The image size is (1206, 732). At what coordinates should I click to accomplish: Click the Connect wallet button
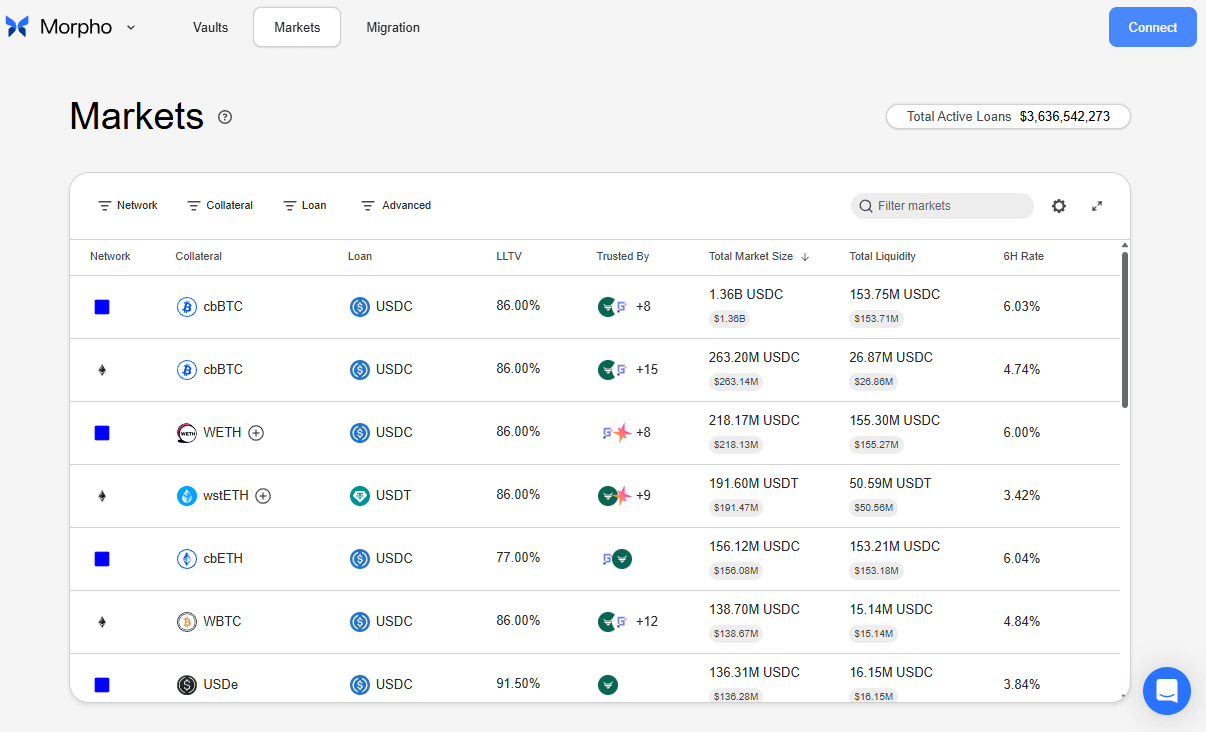1153,27
